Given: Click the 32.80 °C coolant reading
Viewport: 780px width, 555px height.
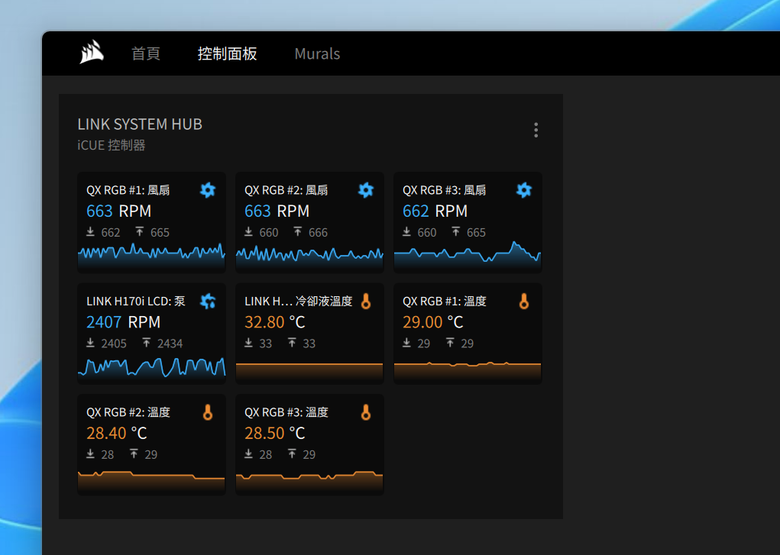Looking at the screenshot, I should [275, 322].
